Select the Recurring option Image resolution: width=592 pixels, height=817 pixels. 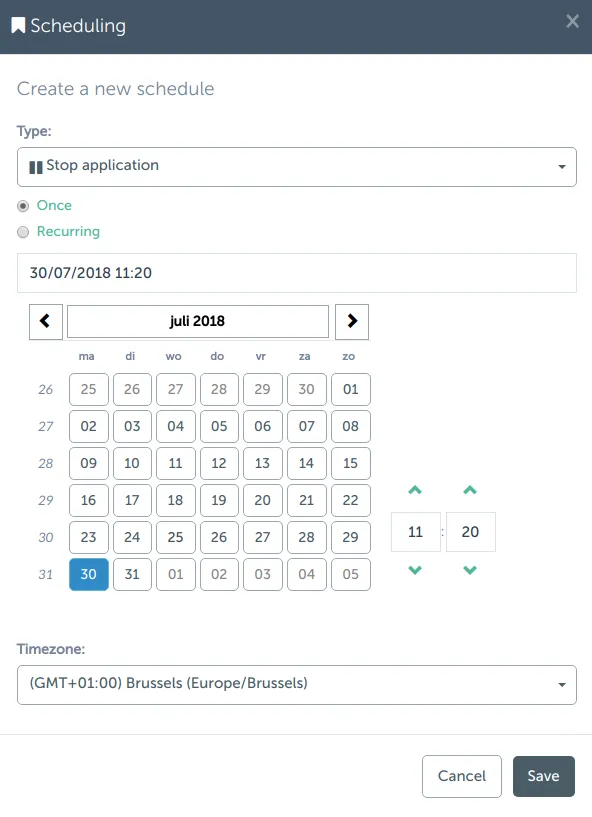tap(22, 231)
